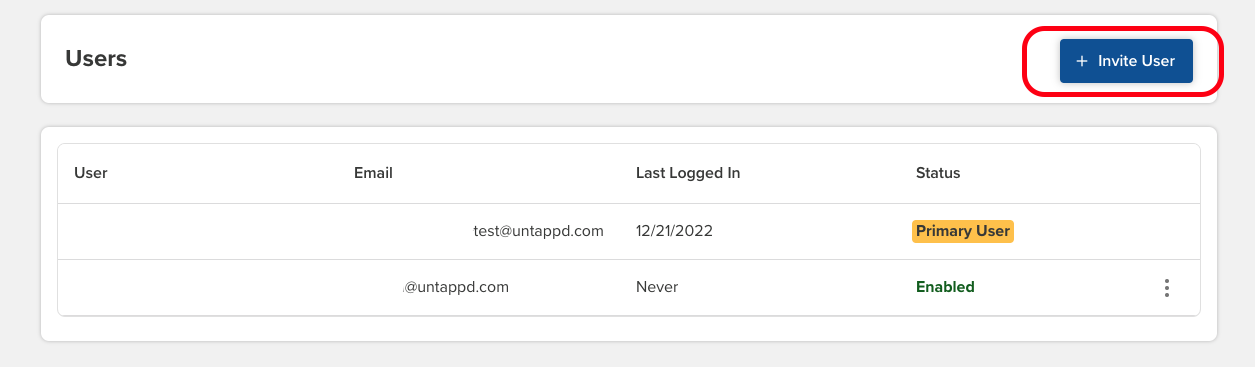Sort by the Status column header
Screen dimensions: 1255x367
pos(938,173)
